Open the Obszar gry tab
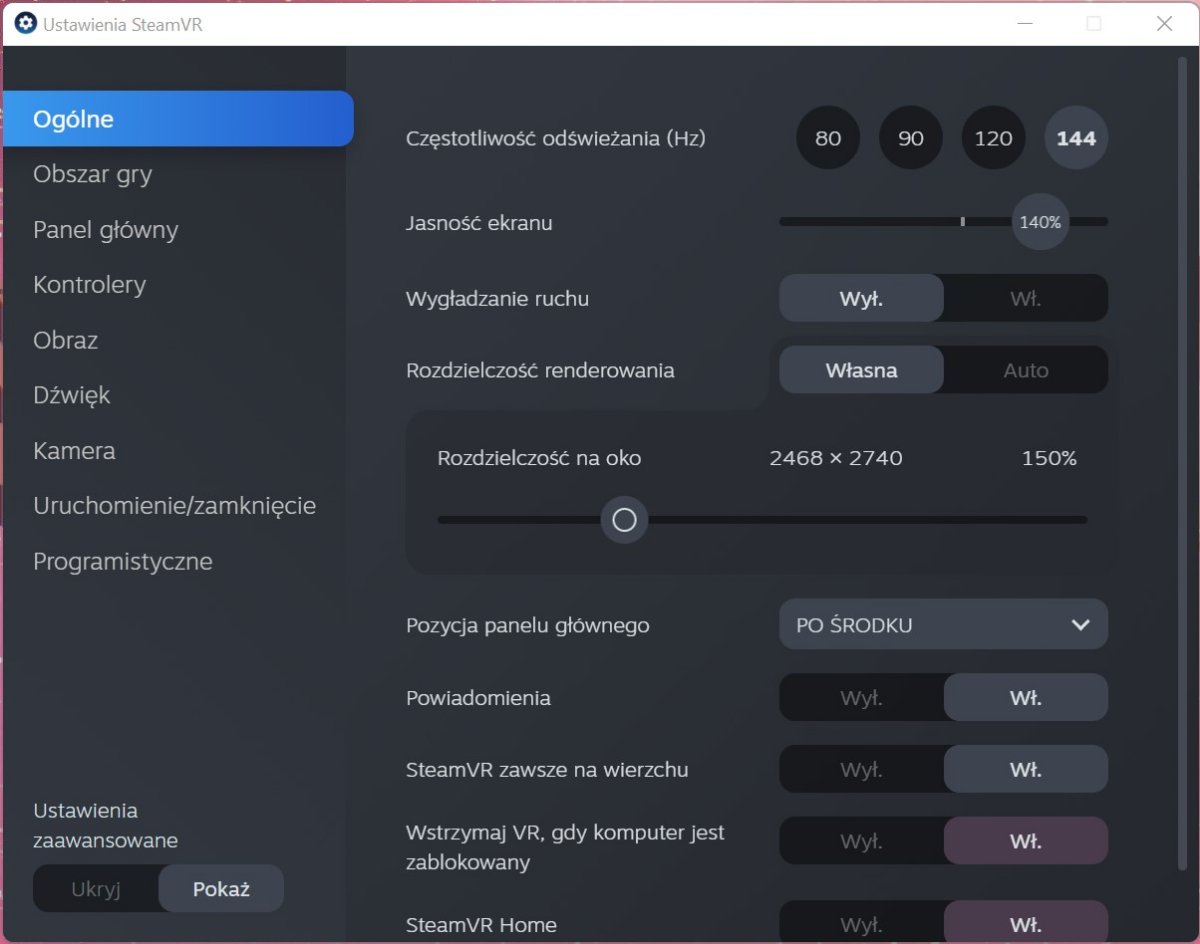Screen dimensions: 1200x944 [92, 174]
